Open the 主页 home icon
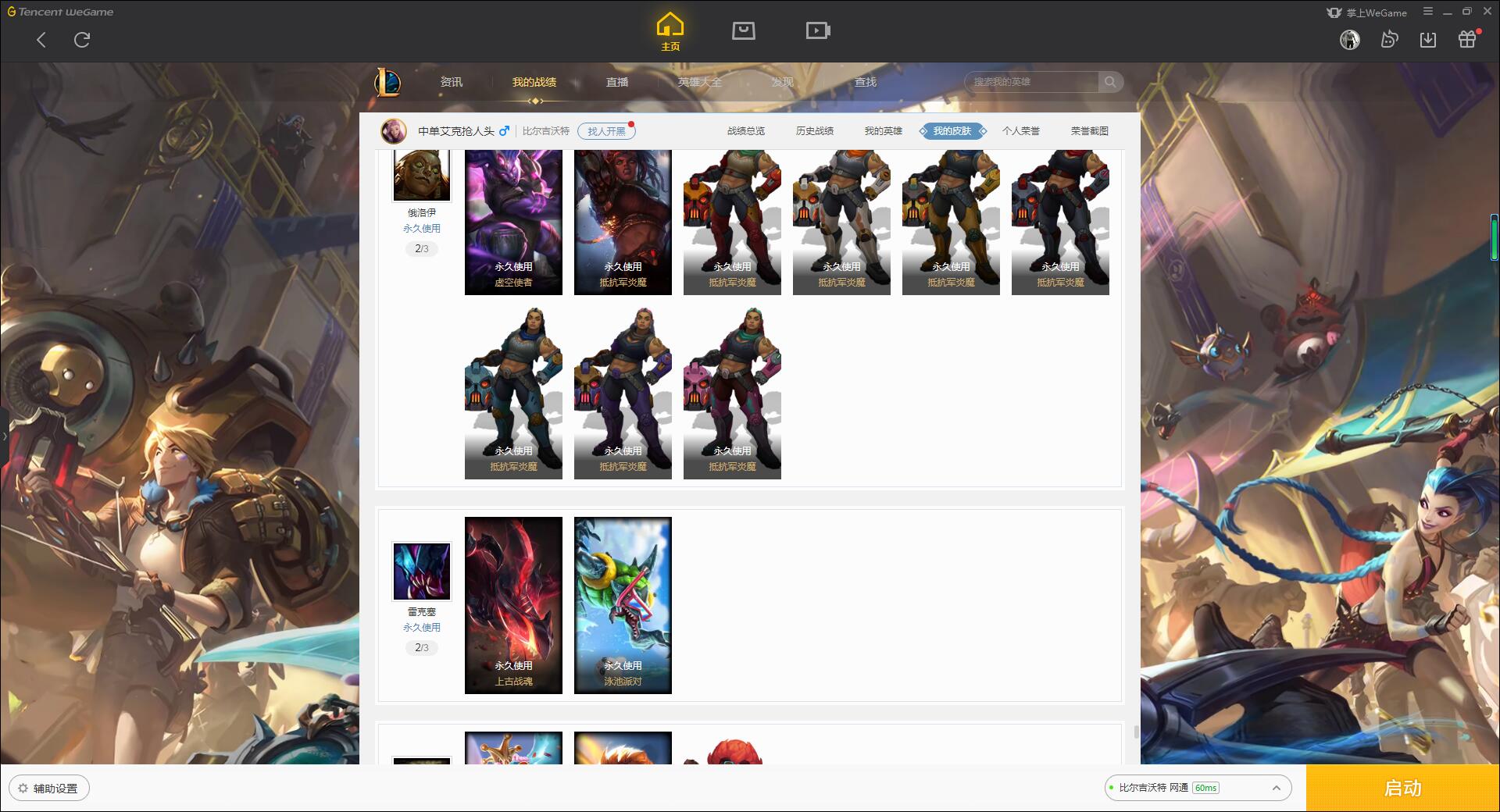The height and width of the screenshot is (812, 1500). click(x=670, y=32)
